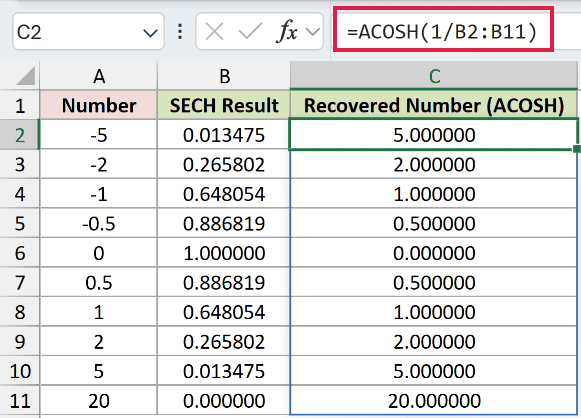581x418 pixels.
Task: Select cell A10 containing 5
Action: [x=99, y=371]
